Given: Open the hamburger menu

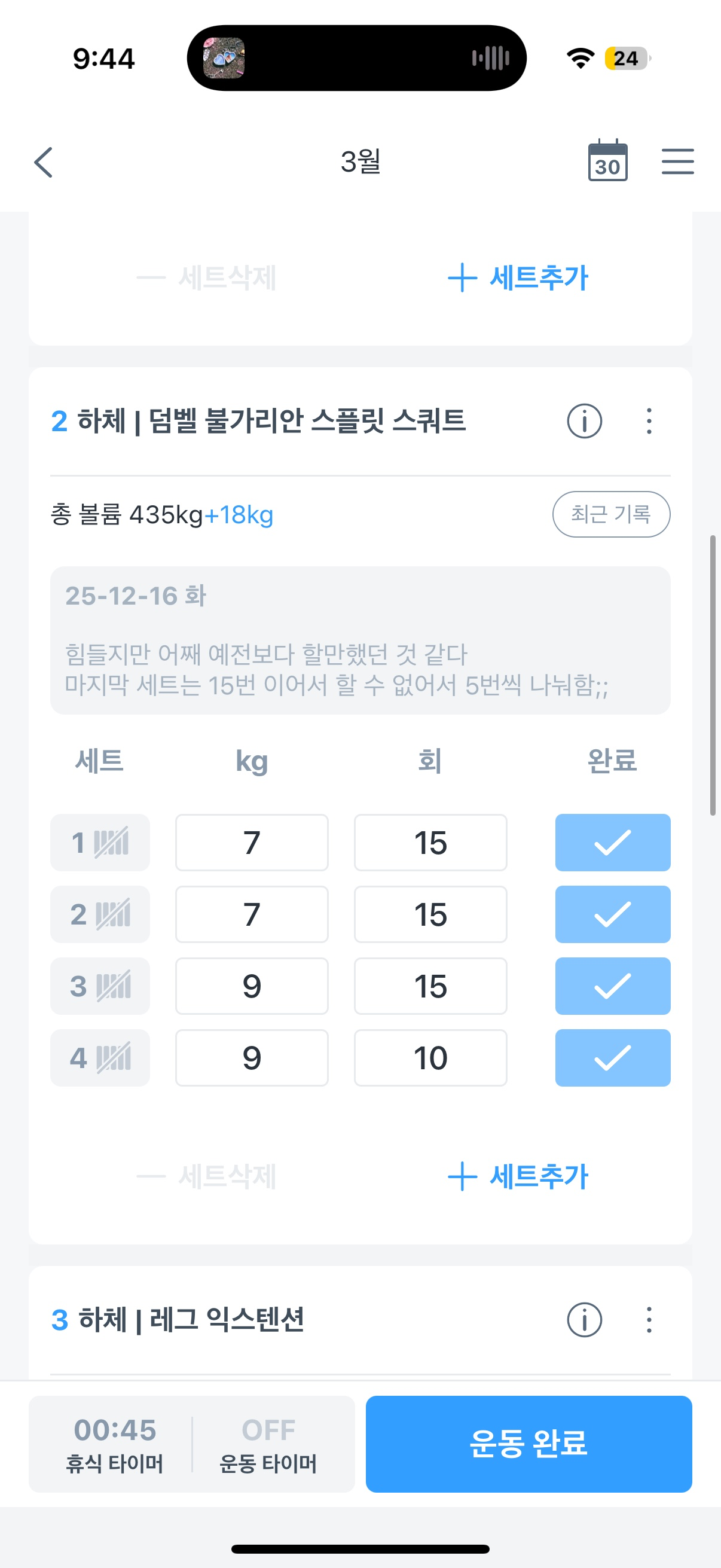Looking at the screenshot, I should (677, 161).
